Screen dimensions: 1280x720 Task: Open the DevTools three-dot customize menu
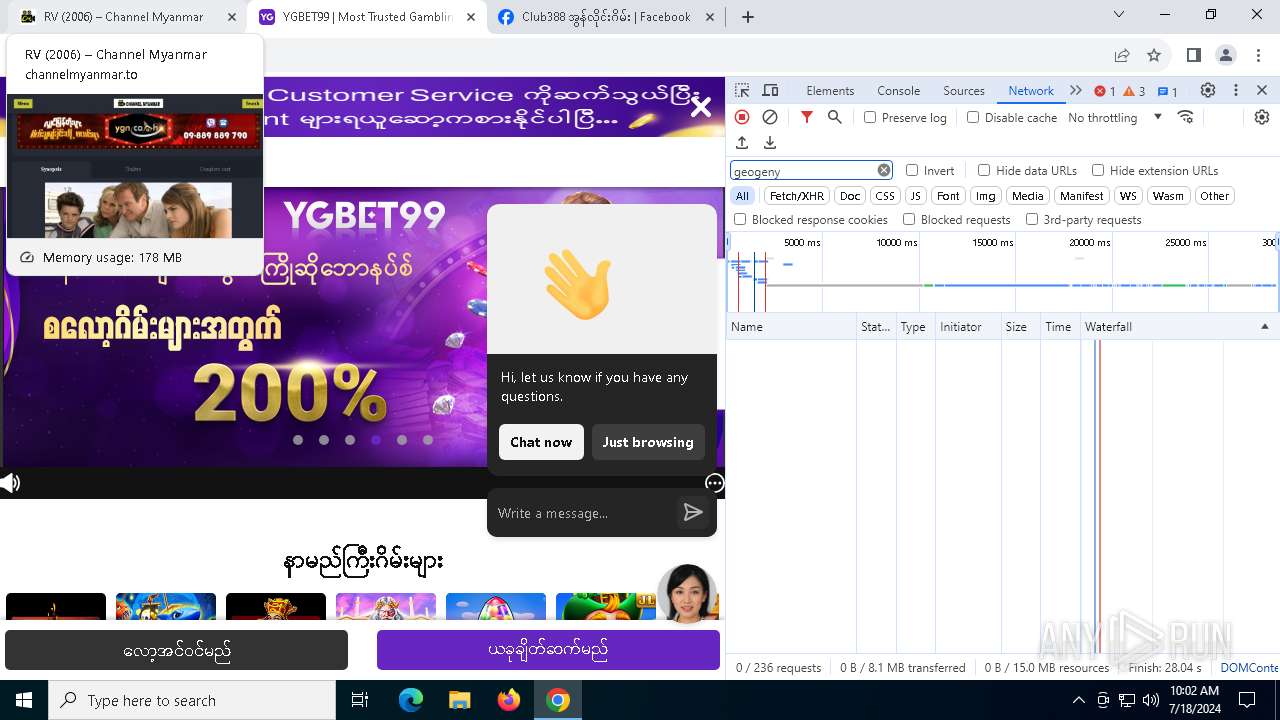(1236, 90)
